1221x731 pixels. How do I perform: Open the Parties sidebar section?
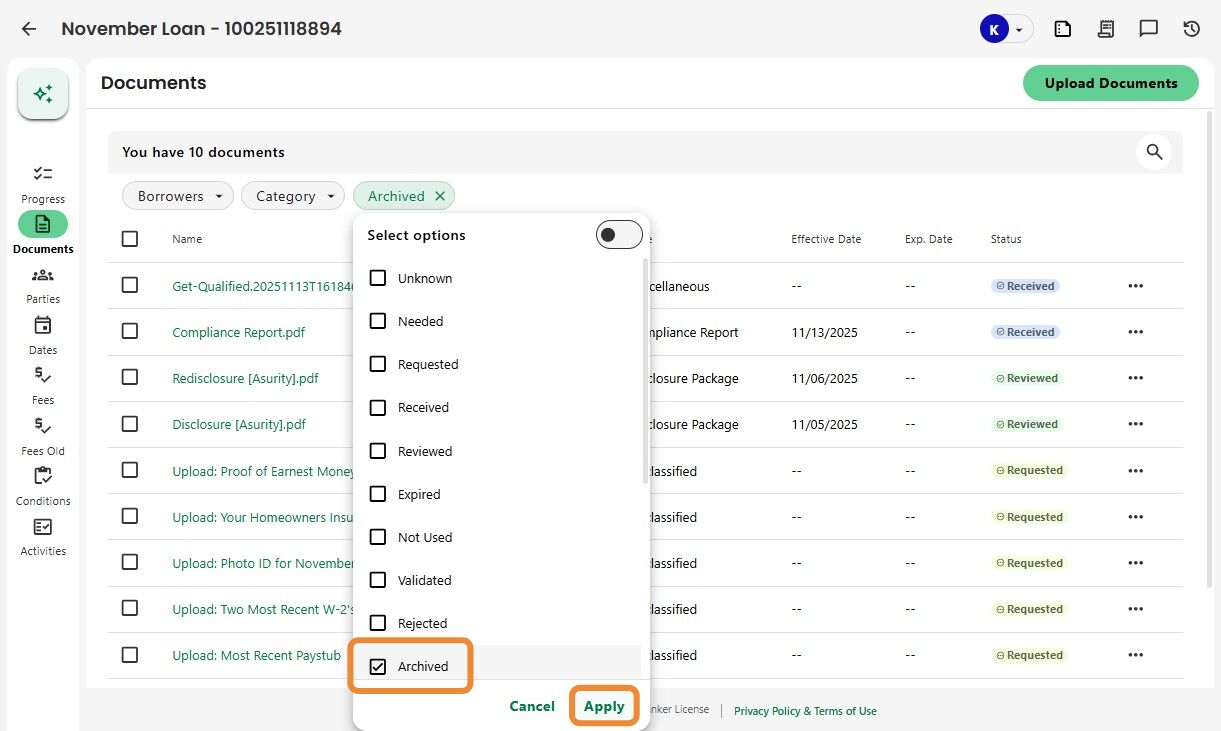point(43,276)
